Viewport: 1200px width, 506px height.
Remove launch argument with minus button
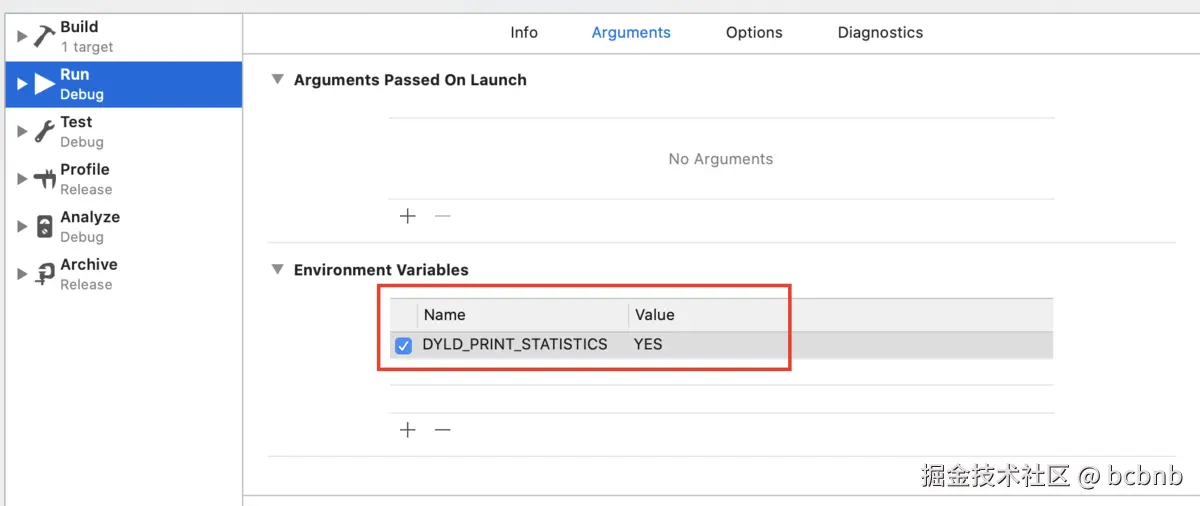coord(443,216)
